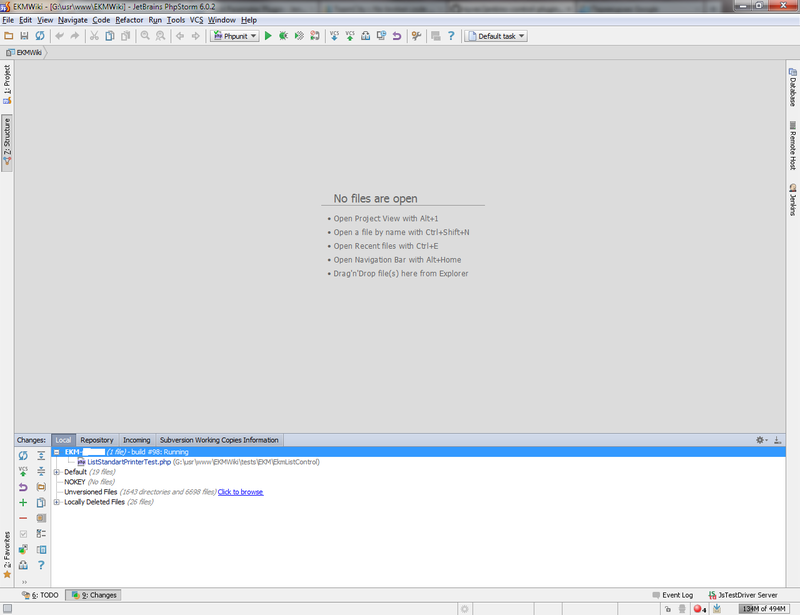Switch to the Incoming tab
This screenshot has height=615, width=800.
point(136,440)
